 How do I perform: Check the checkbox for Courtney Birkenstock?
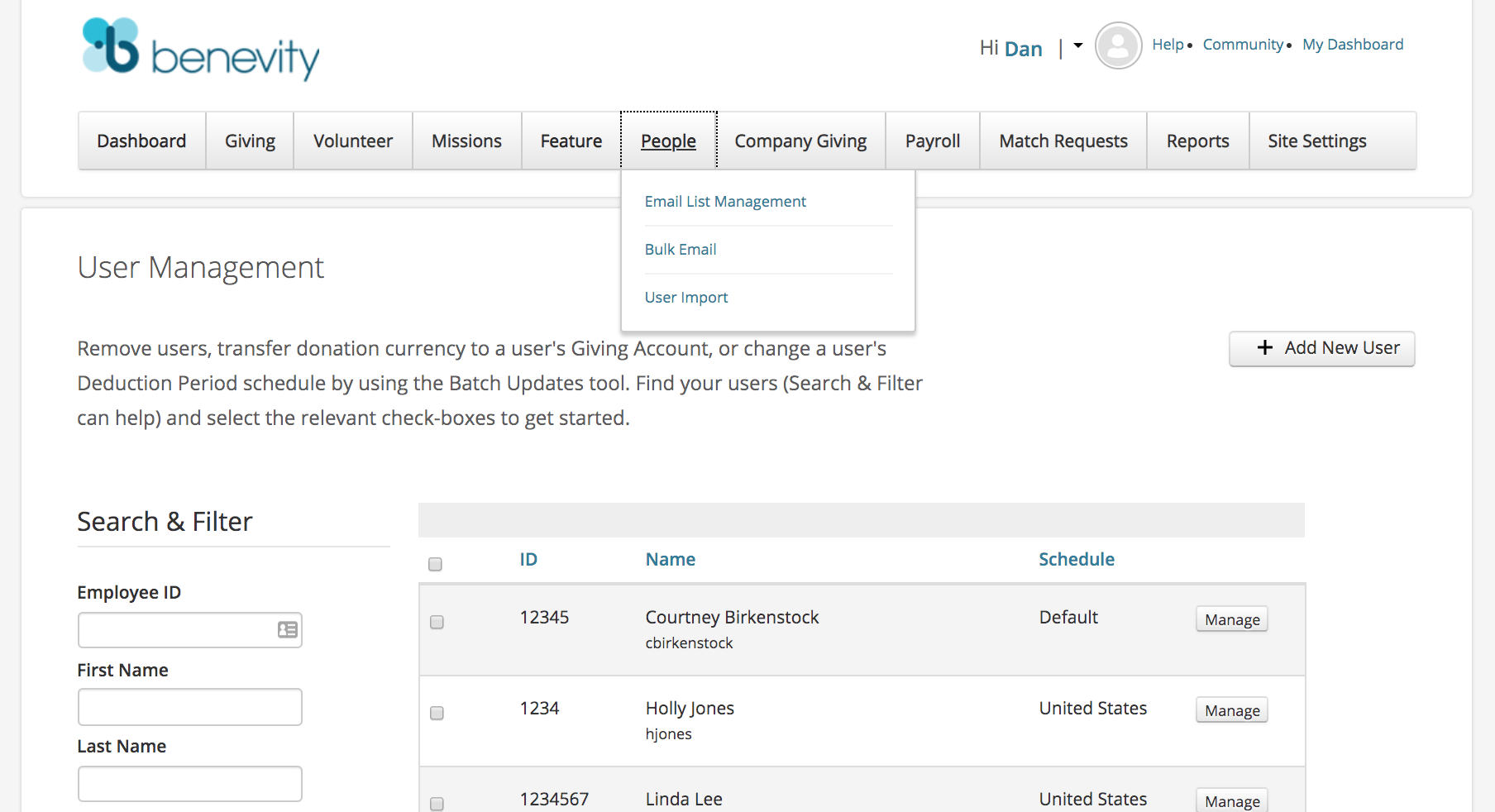[437, 623]
